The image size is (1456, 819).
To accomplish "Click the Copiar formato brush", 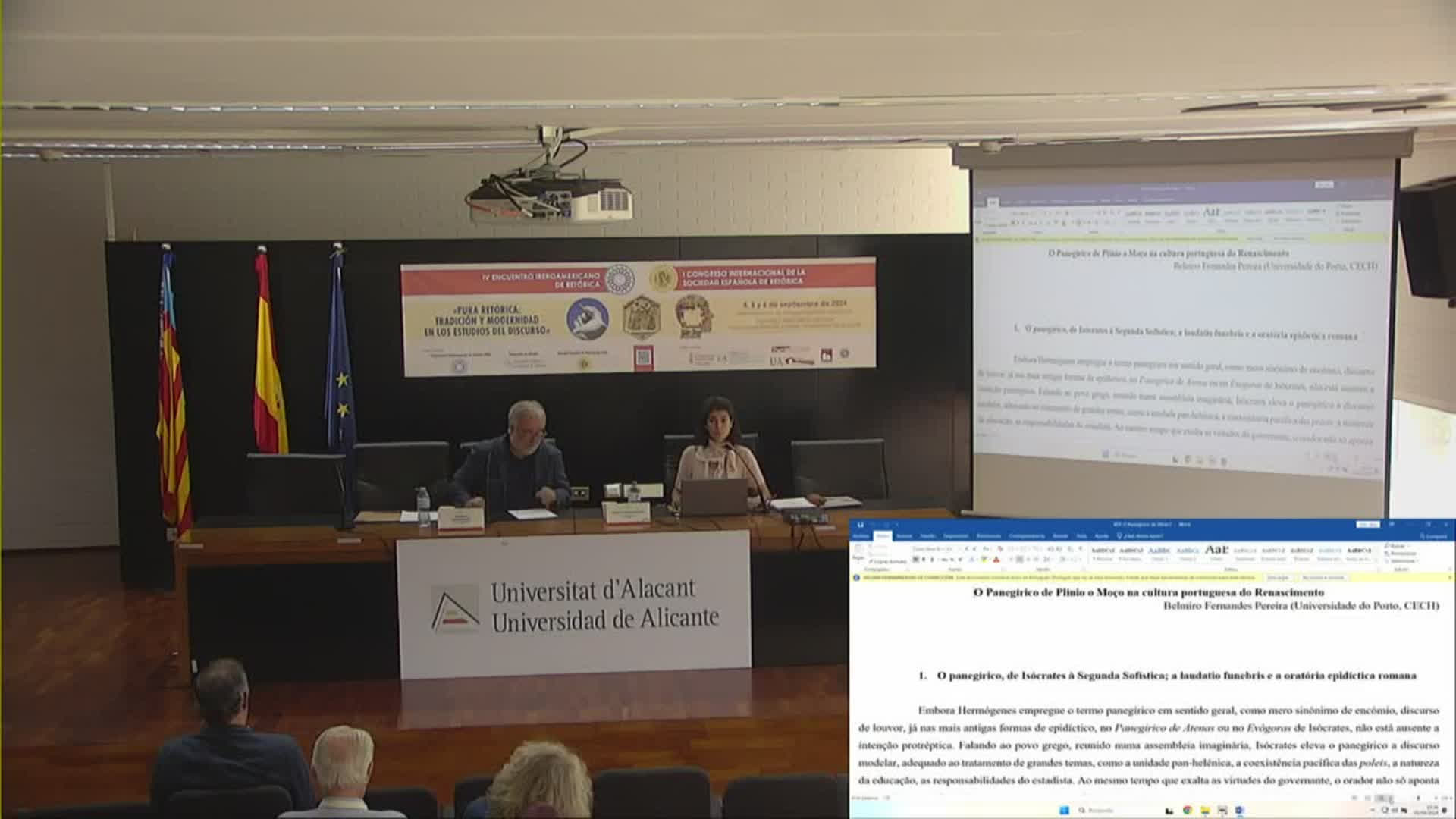I will [871, 561].
